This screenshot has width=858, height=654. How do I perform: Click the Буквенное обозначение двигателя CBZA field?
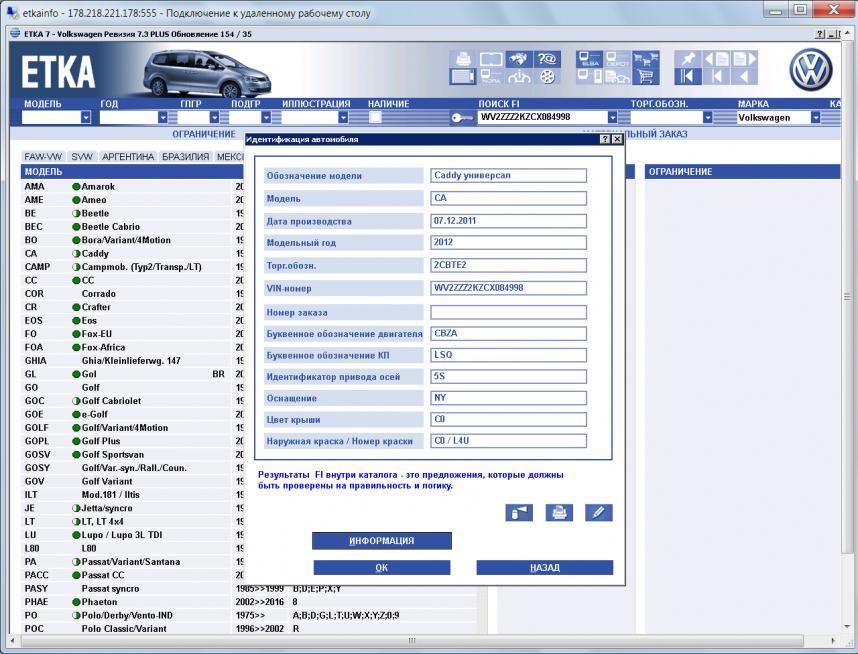[x=508, y=333]
